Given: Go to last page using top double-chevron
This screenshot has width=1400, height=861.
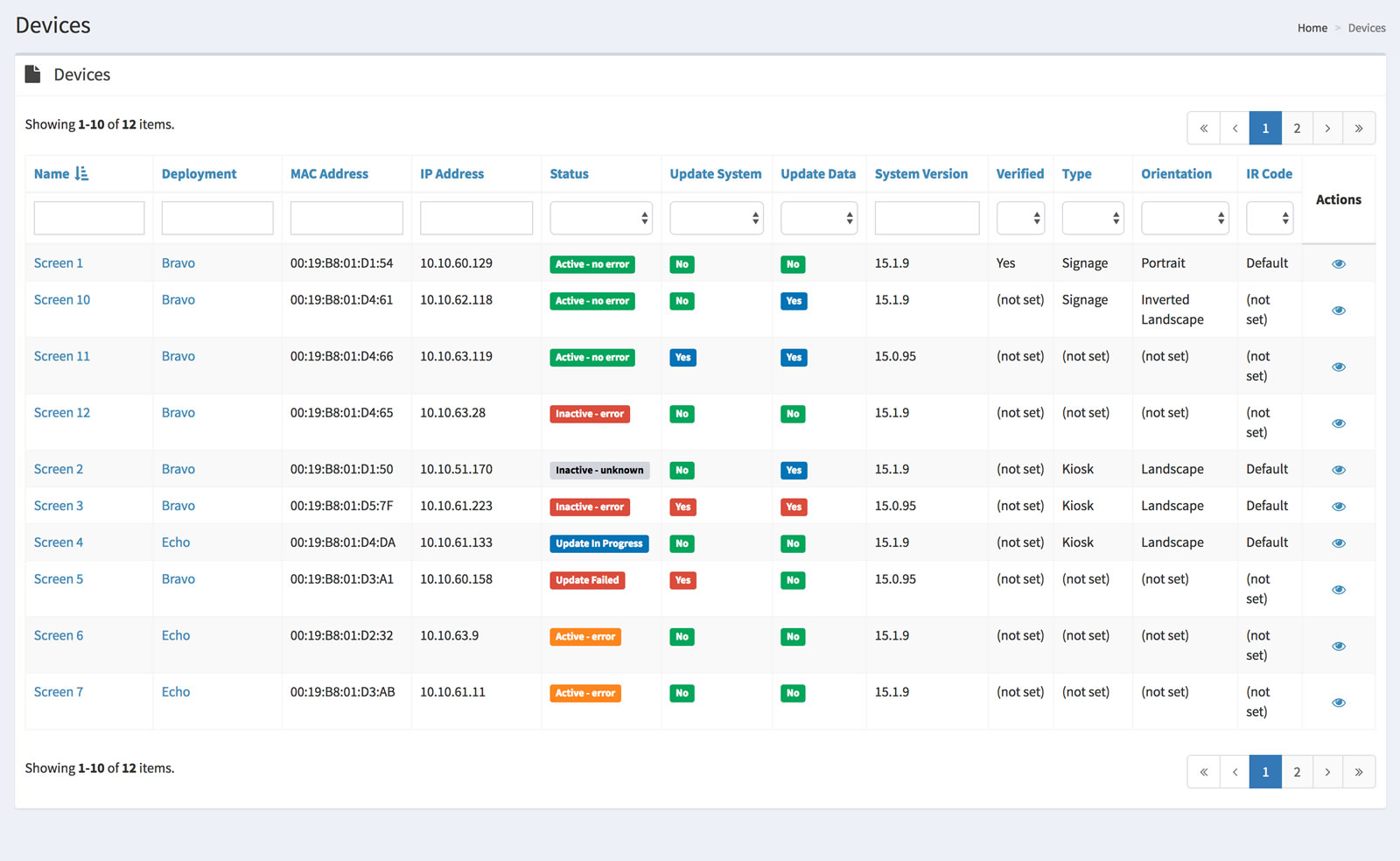Looking at the screenshot, I should [x=1358, y=129].
